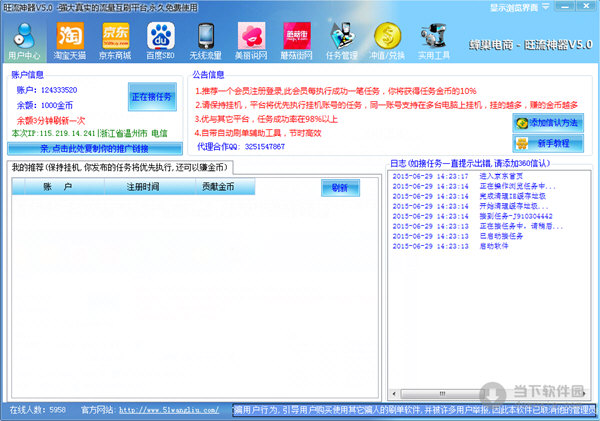Select log entry 进入京东首页
This screenshot has height=421, width=600.
coord(458,176)
